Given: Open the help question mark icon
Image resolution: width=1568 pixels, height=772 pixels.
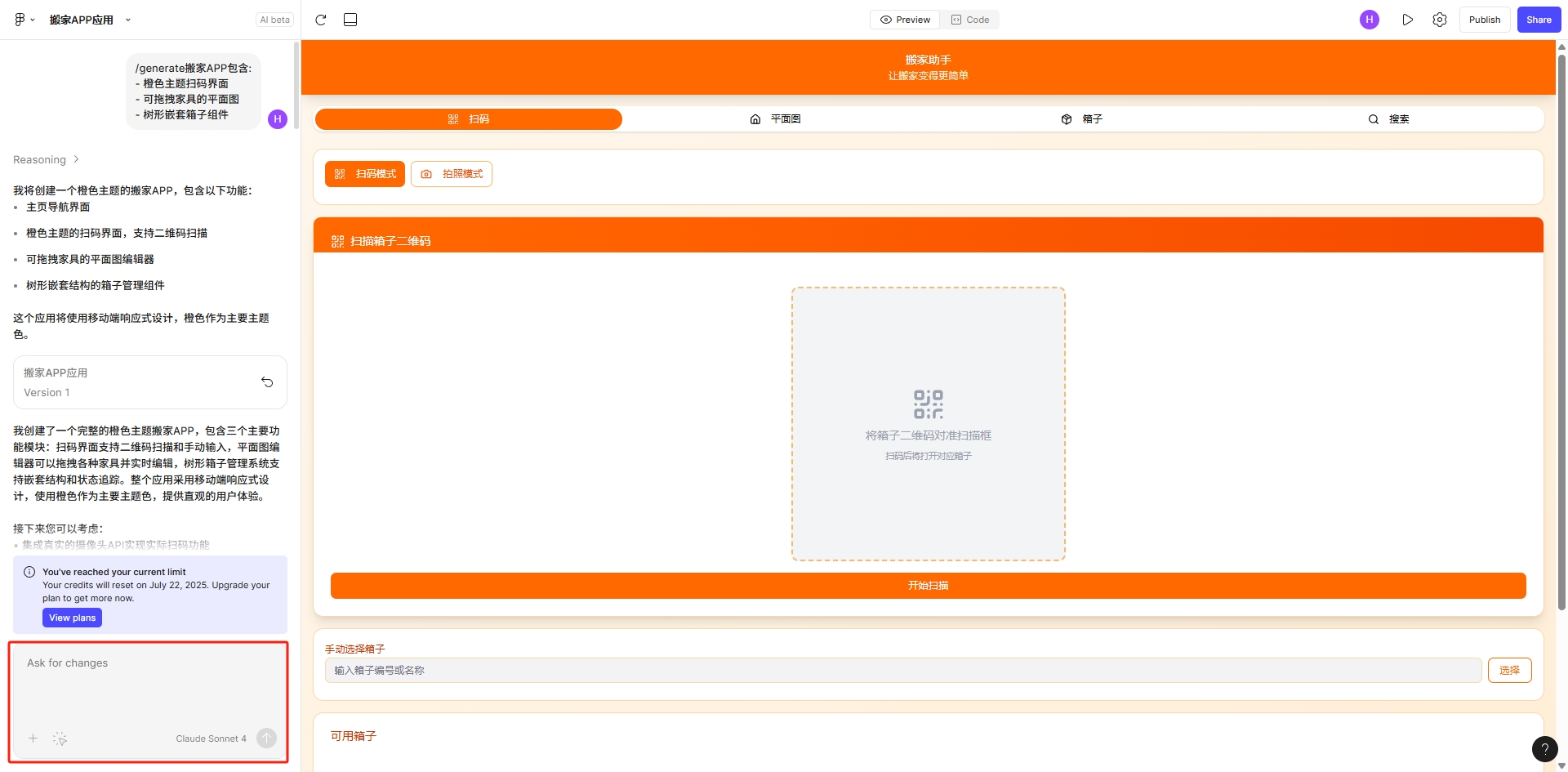Looking at the screenshot, I should click(x=1544, y=748).
